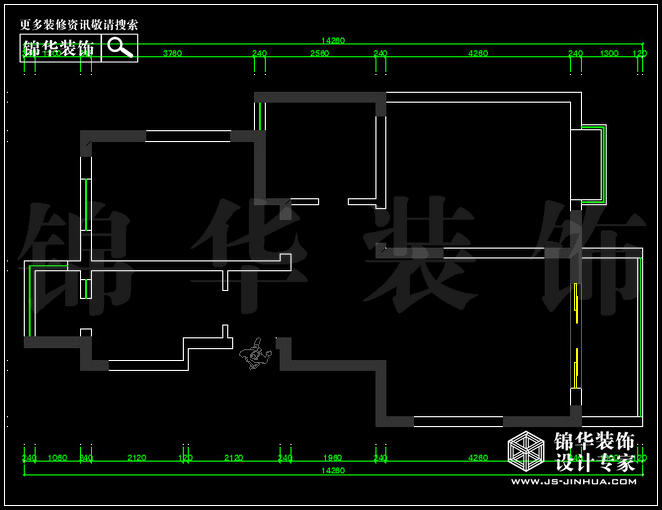Image resolution: width=662 pixels, height=510 pixels.
Task: Click the 锦华装饰 设计专家 brand text
Action: 594,452
